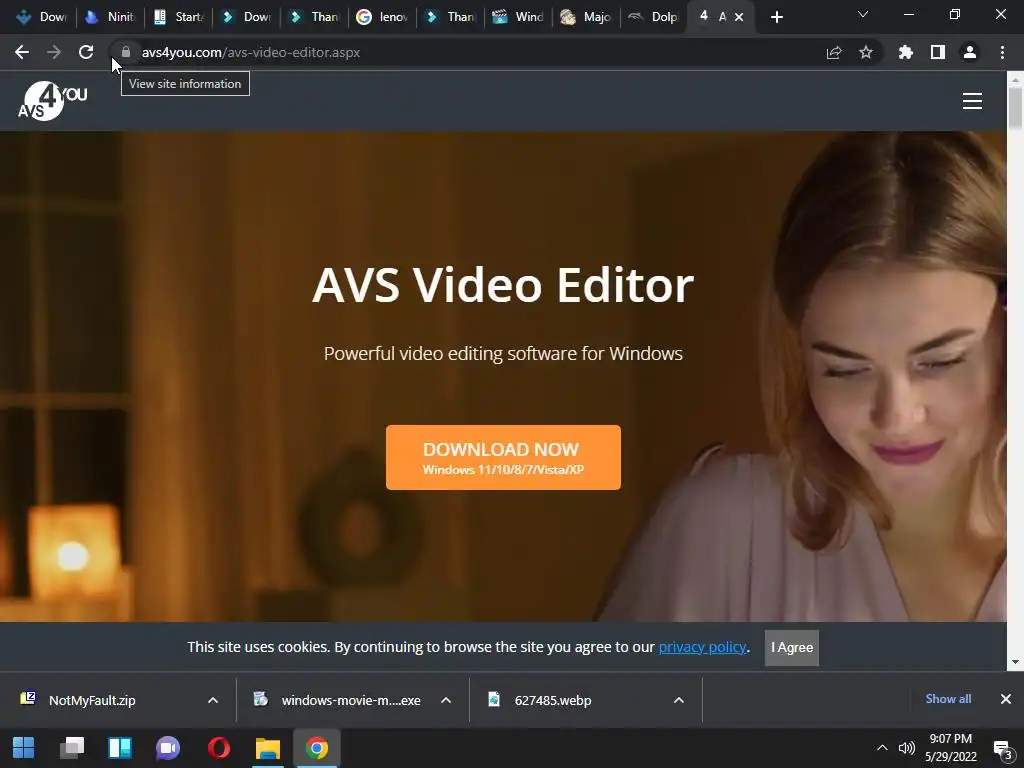Expand options for NotMyFault.zip download
1024x768 pixels.
[213, 700]
